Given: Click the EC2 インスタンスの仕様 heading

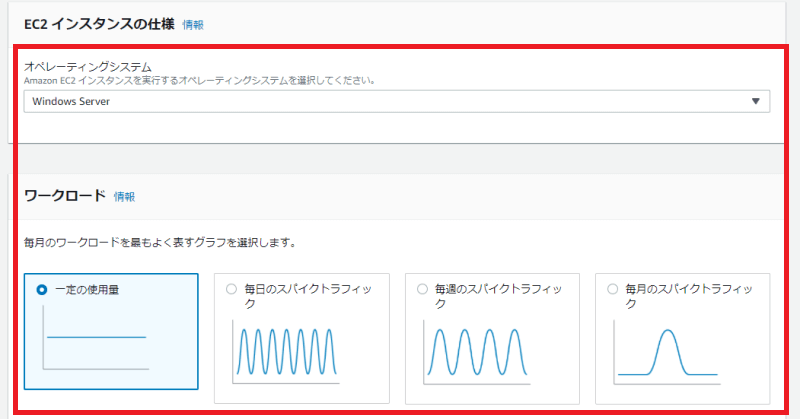Looking at the screenshot, I should 99,24.
